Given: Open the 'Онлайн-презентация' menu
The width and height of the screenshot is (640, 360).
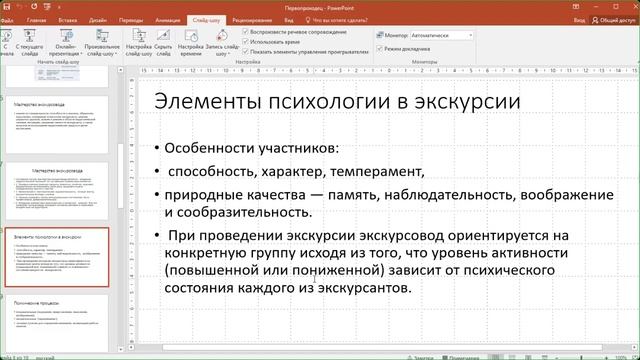Looking at the screenshot, I should coord(66,42).
